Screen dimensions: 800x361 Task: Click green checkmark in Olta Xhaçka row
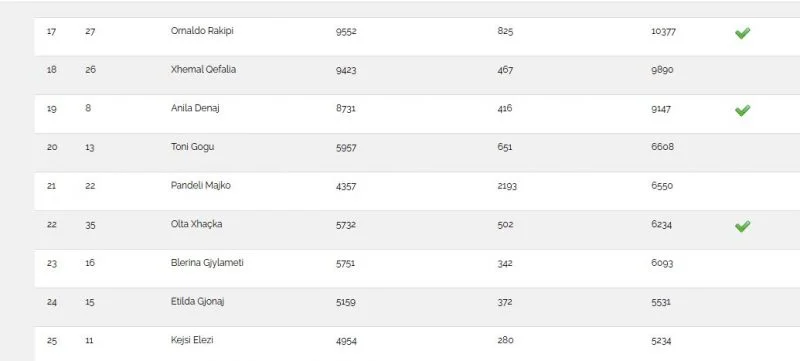click(742, 226)
